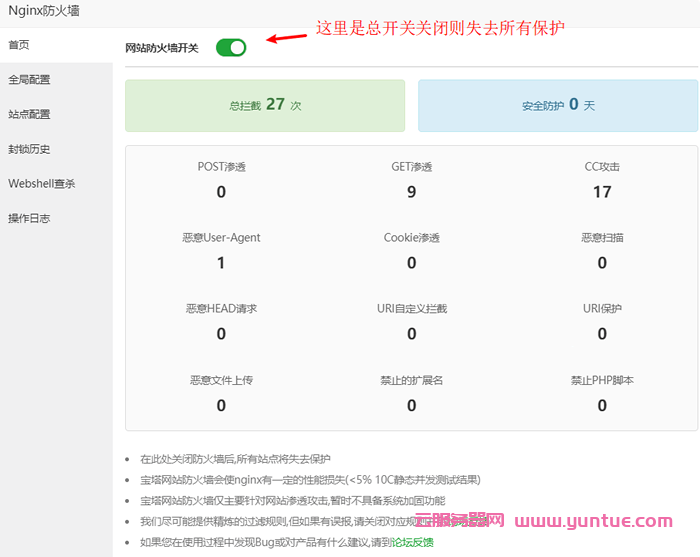Click the 恶意HEAD请求 statistic

(221, 334)
